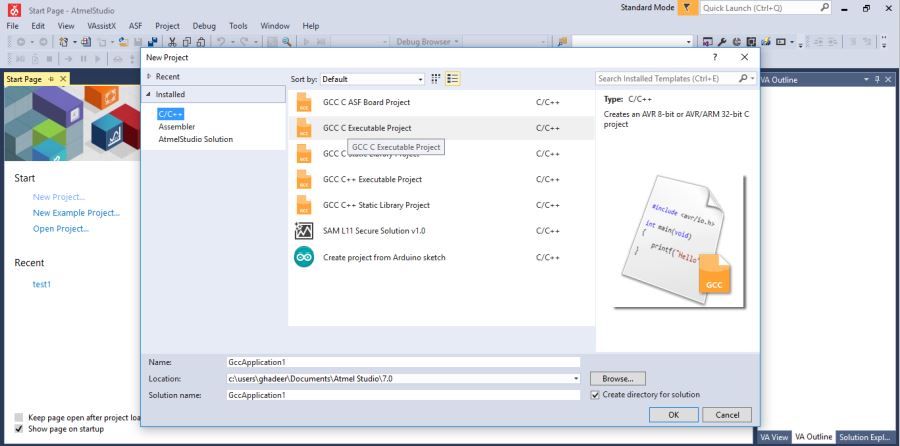This screenshot has width=900, height=446.
Task: Click the Solution name input field
Action: click(404, 395)
